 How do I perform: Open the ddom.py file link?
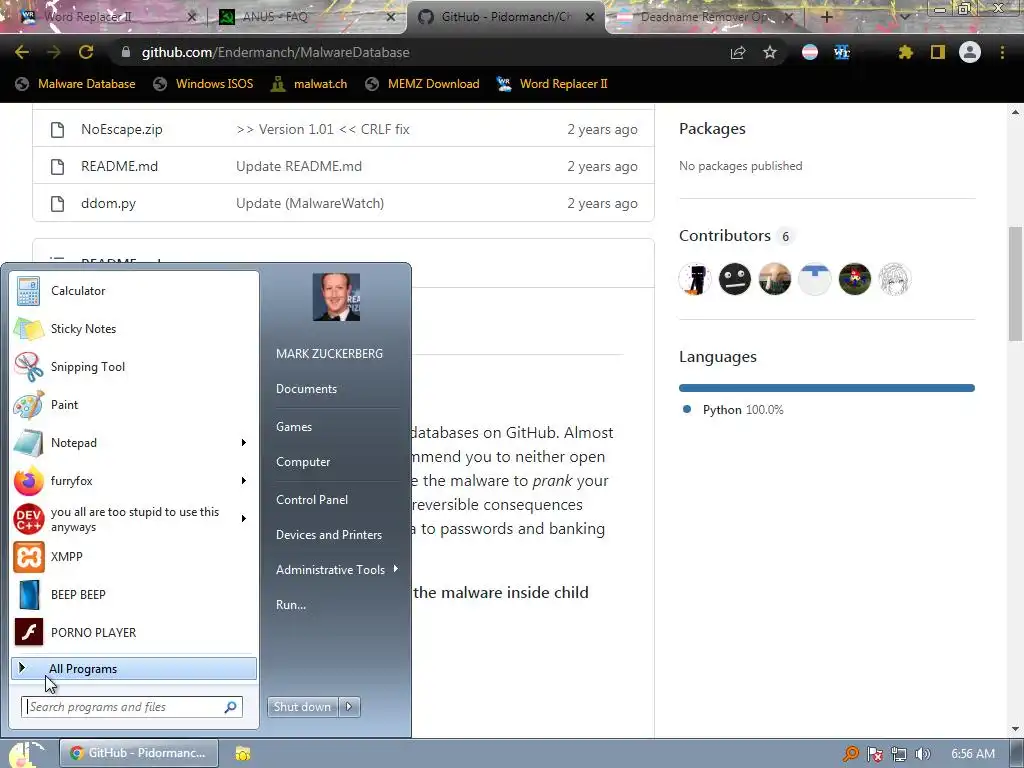point(108,203)
